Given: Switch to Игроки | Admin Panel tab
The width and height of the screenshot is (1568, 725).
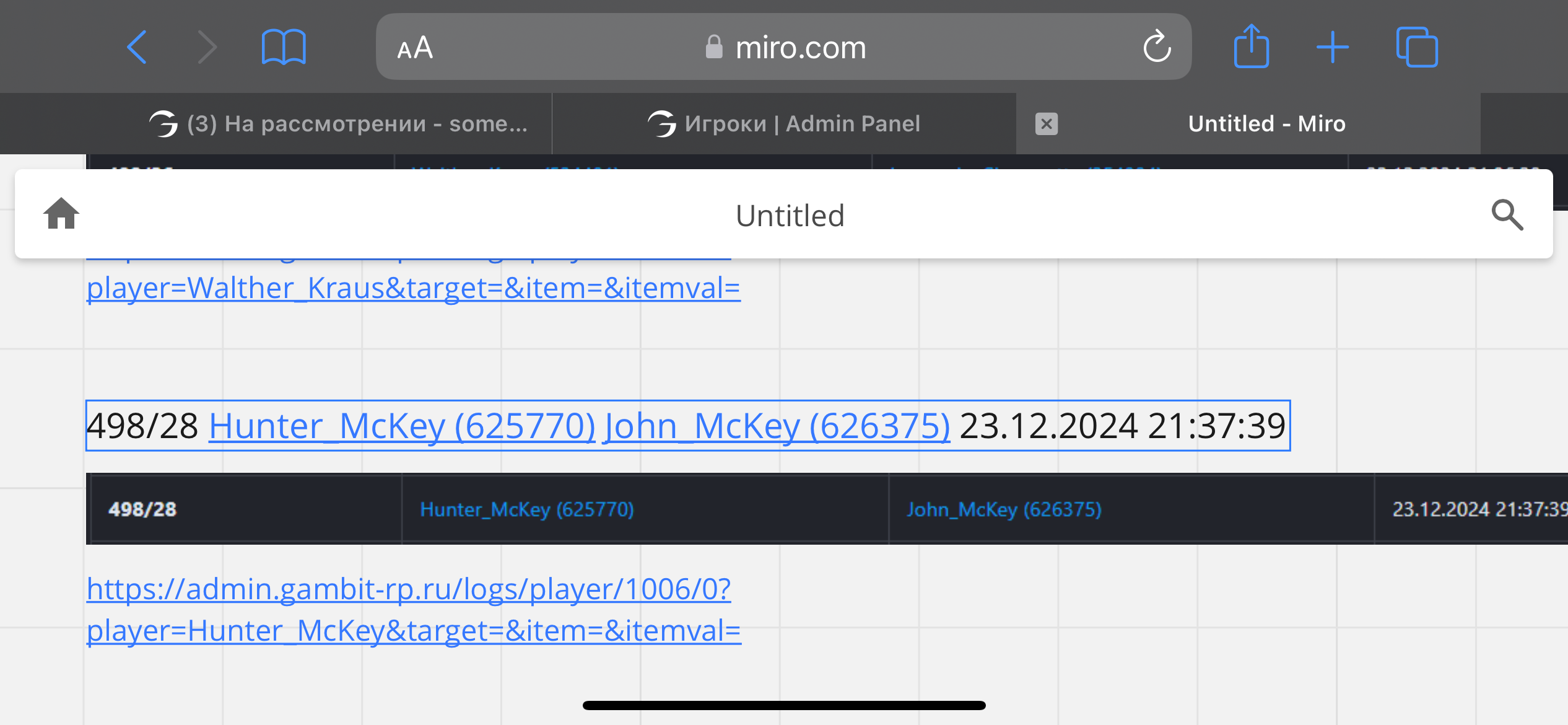Looking at the screenshot, I should pyautogui.click(x=784, y=124).
